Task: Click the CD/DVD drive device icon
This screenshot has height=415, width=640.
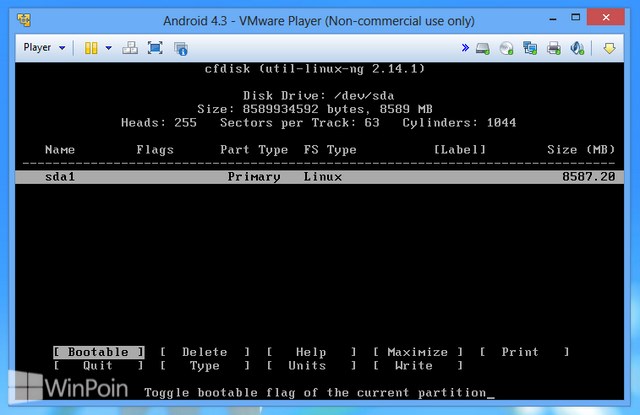Action: tap(506, 49)
